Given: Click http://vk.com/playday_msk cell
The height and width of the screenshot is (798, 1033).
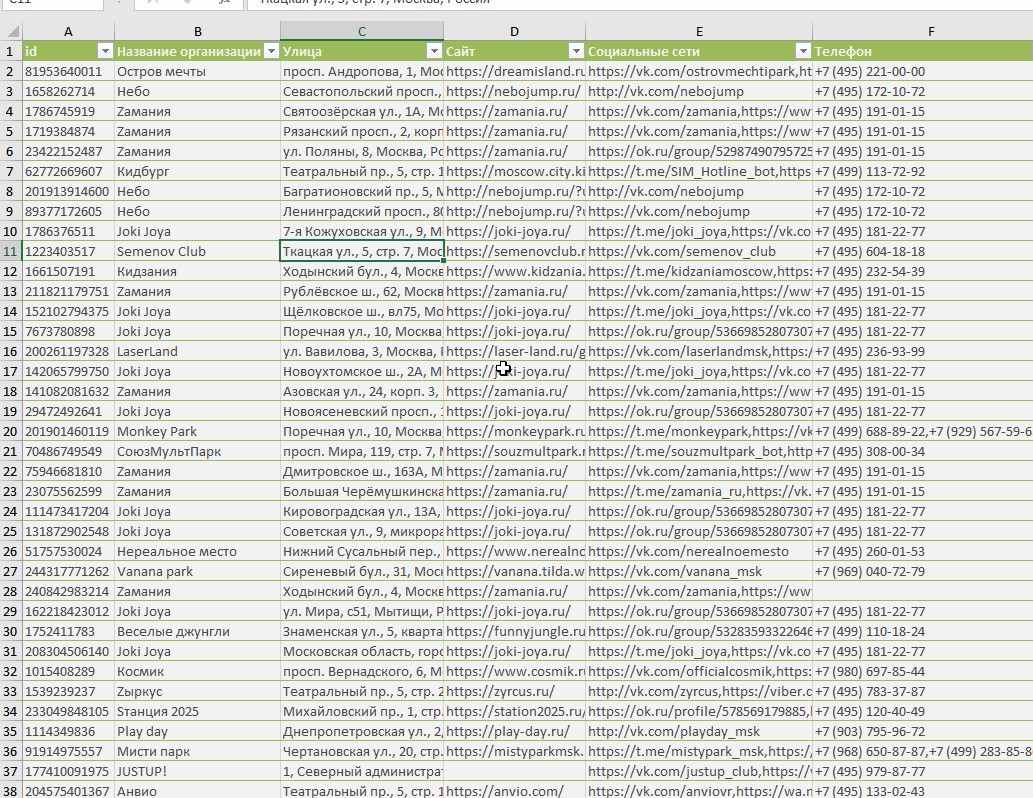Looking at the screenshot, I should [699, 731].
